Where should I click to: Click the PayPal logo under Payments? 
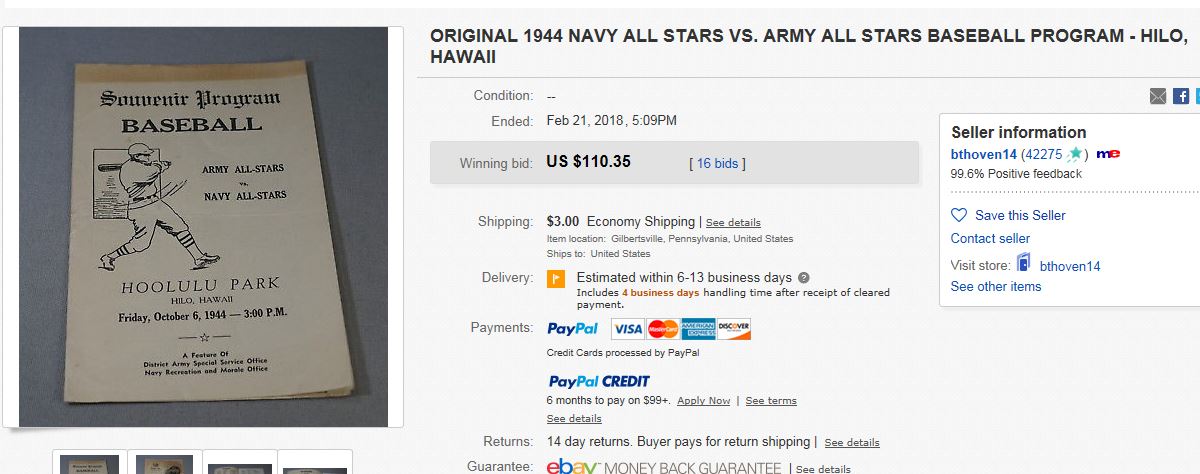point(572,329)
